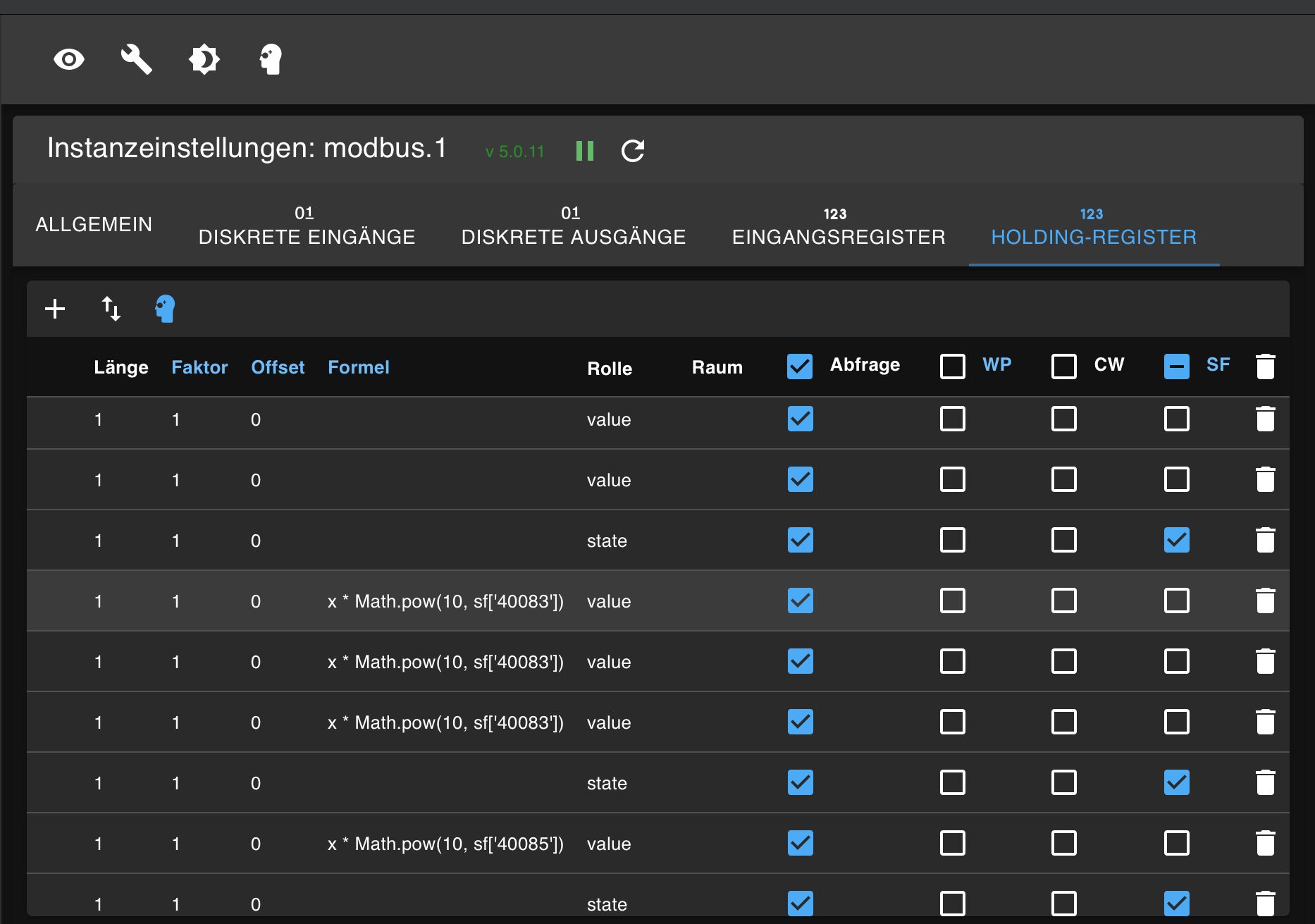Click the WP column label
The width and height of the screenshot is (1315, 924).
tap(996, 364)
